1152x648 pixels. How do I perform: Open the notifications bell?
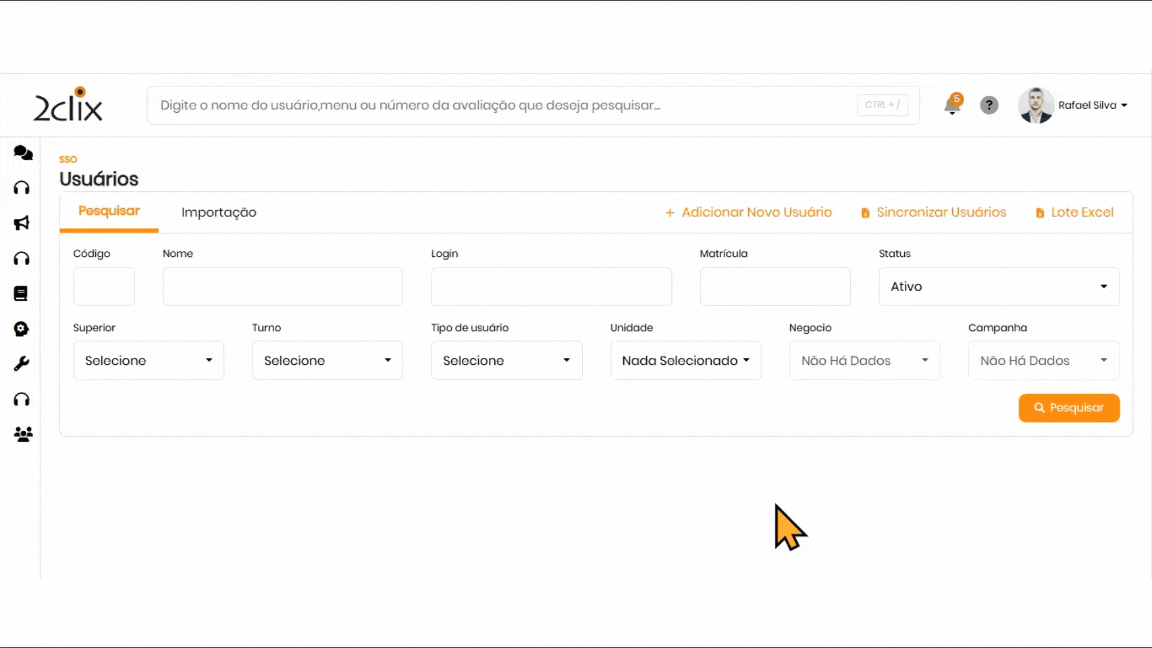(952, 106)
